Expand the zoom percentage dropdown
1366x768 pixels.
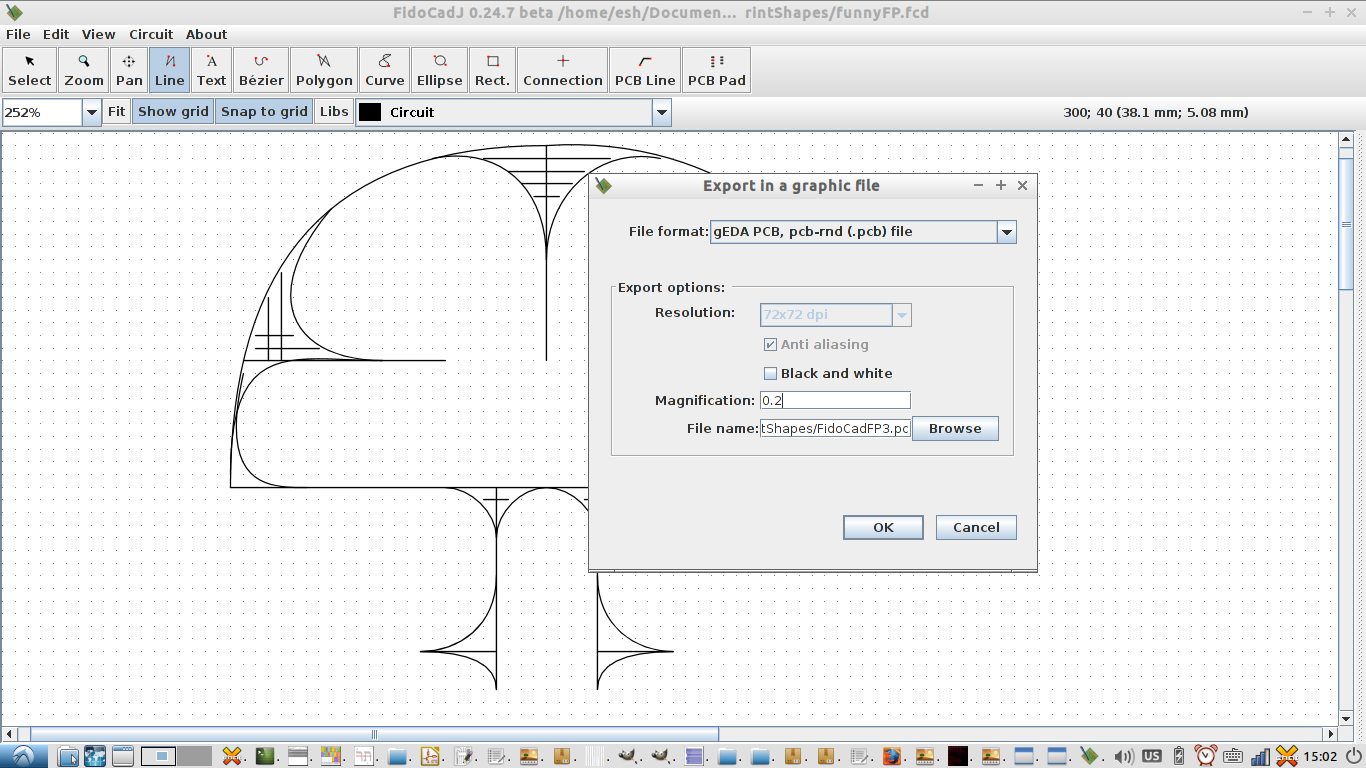point(92,112)
